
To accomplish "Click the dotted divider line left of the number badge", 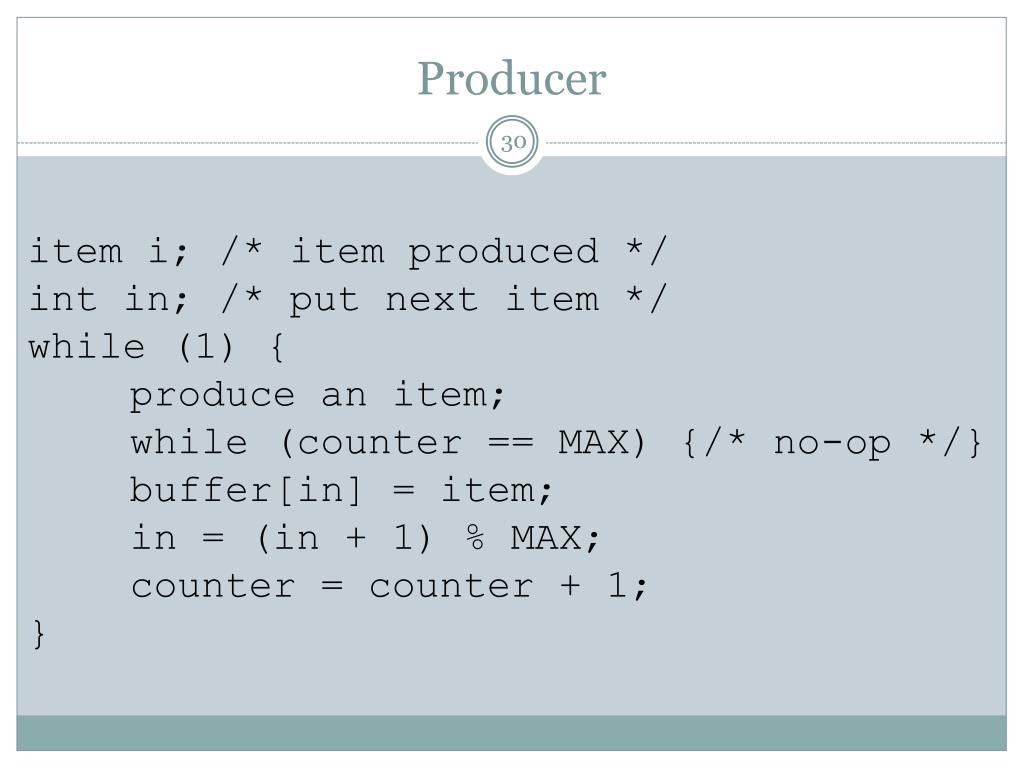I will (x=248, y=142).
